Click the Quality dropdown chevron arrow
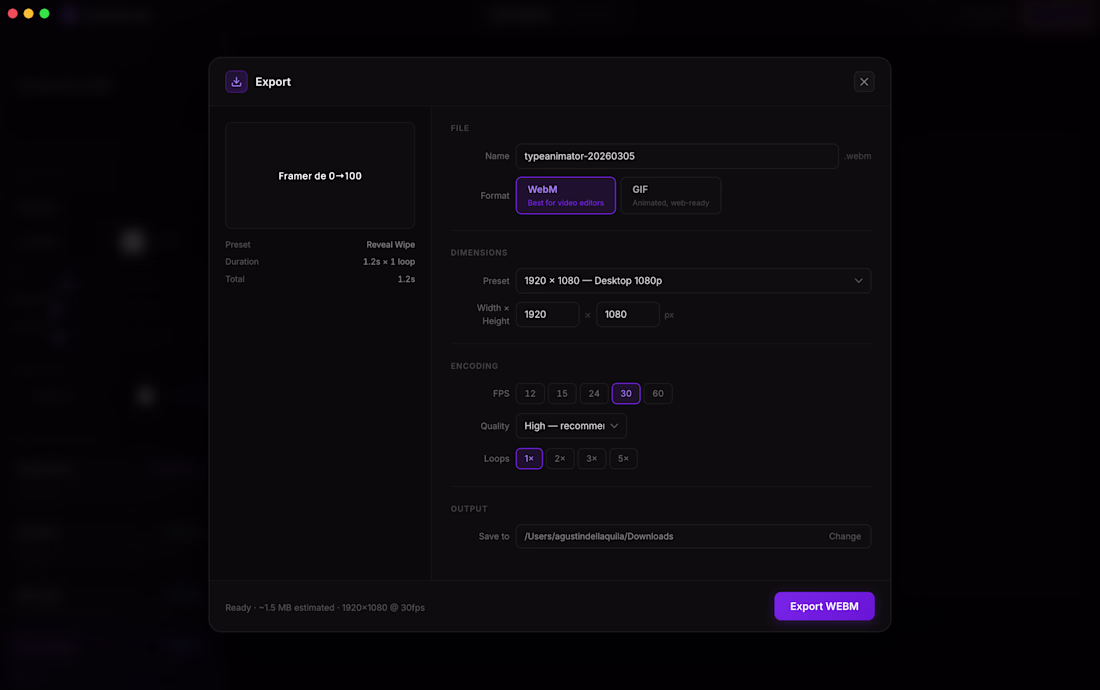 click(614, 426)
